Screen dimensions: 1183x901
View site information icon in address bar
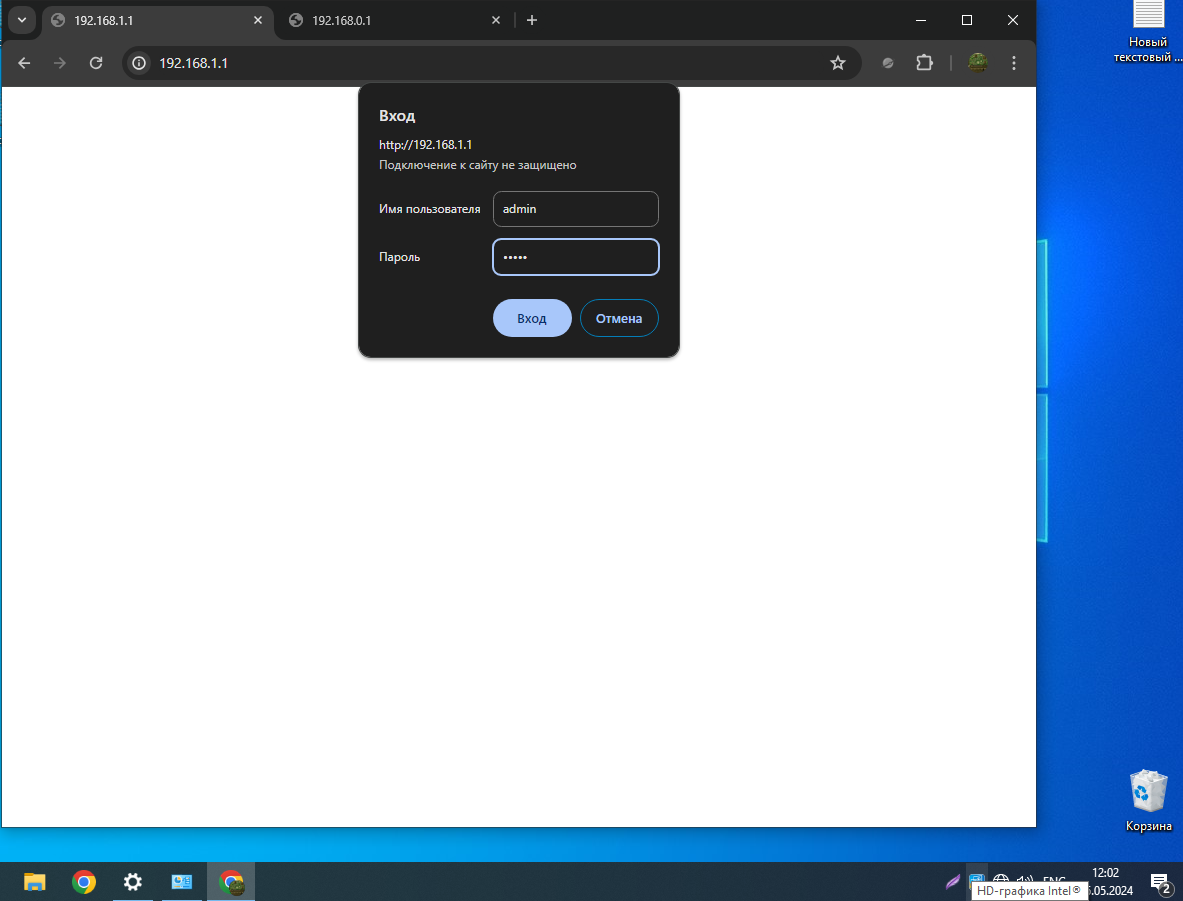[x=140, y=63]
